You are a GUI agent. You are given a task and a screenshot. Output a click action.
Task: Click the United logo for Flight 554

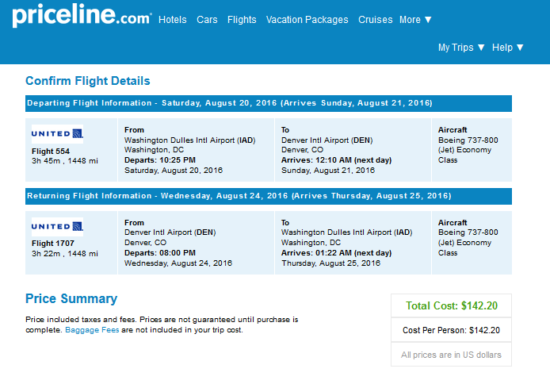pos(57,134)
